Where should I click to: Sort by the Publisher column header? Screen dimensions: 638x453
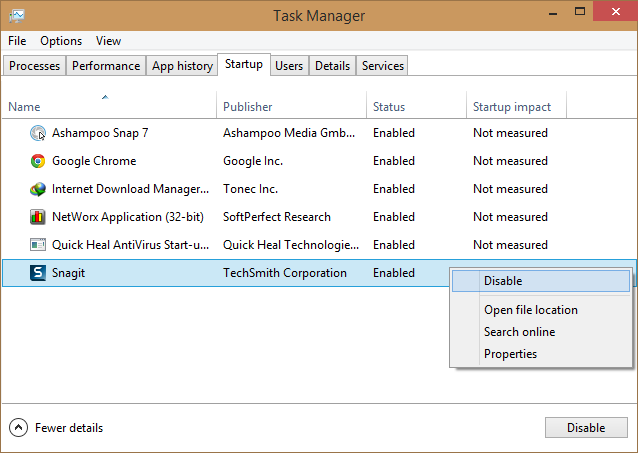291,105
